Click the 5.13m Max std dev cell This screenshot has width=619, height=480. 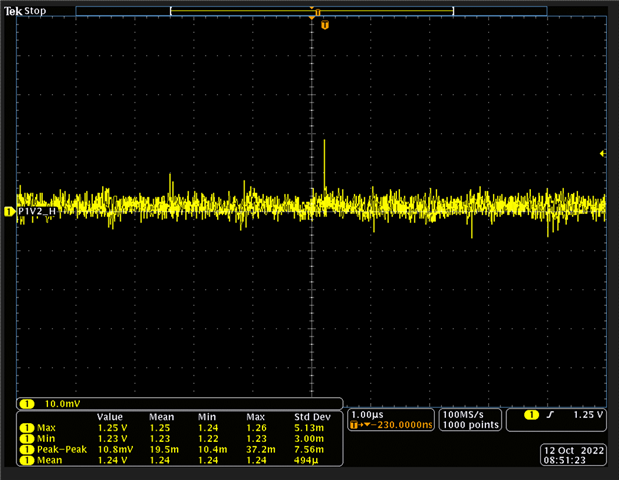(x=309, y=428)
